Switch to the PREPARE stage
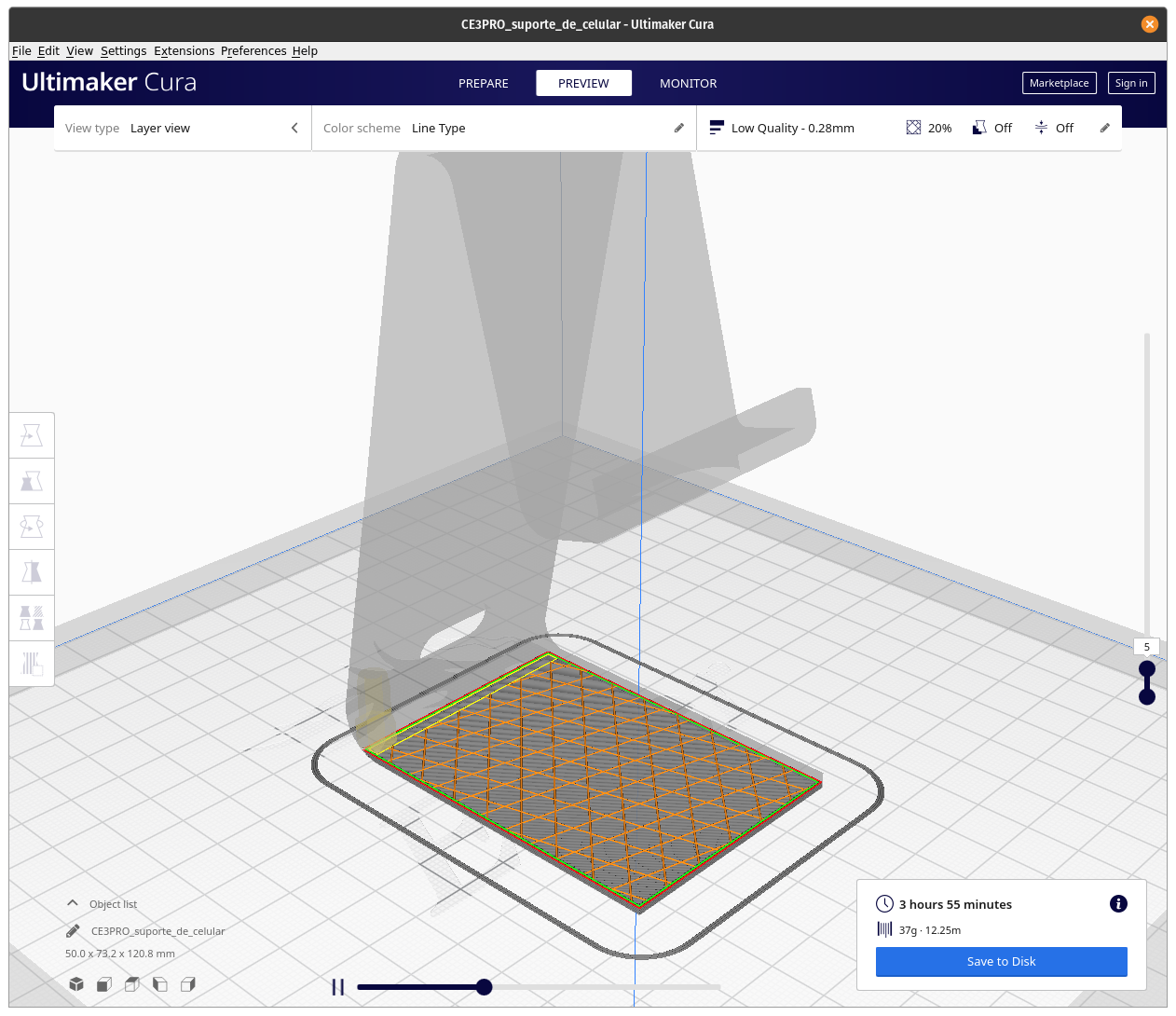This screenshot has height=1016, width=1176. [484, 83]
